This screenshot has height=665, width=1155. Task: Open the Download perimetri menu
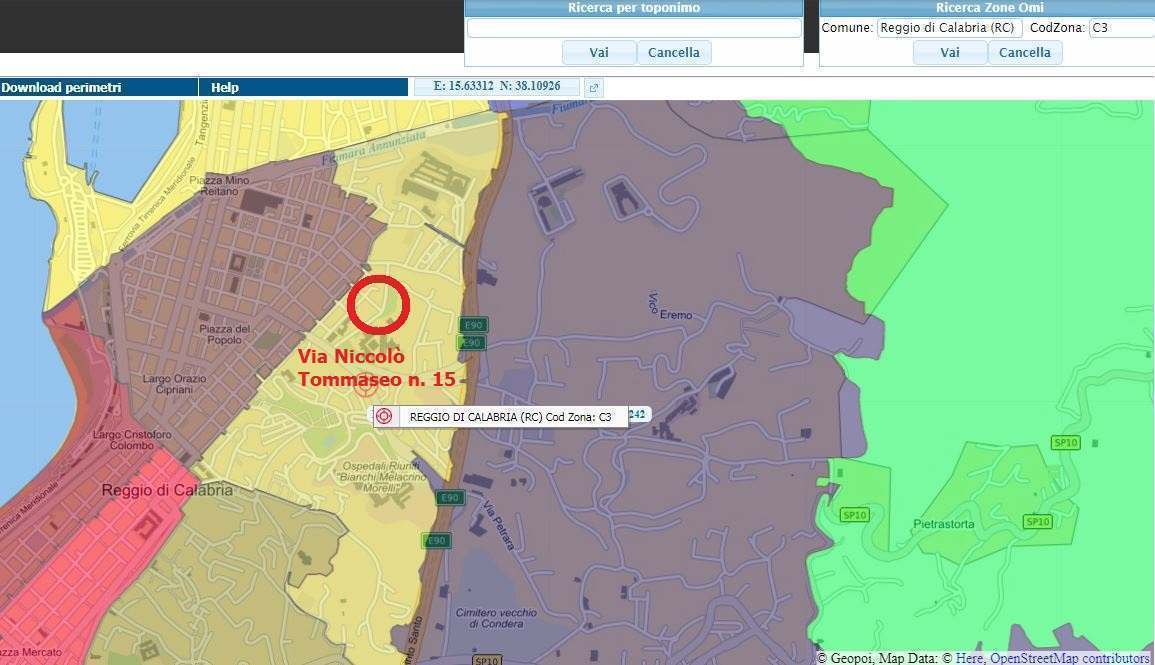click(62, 88)
